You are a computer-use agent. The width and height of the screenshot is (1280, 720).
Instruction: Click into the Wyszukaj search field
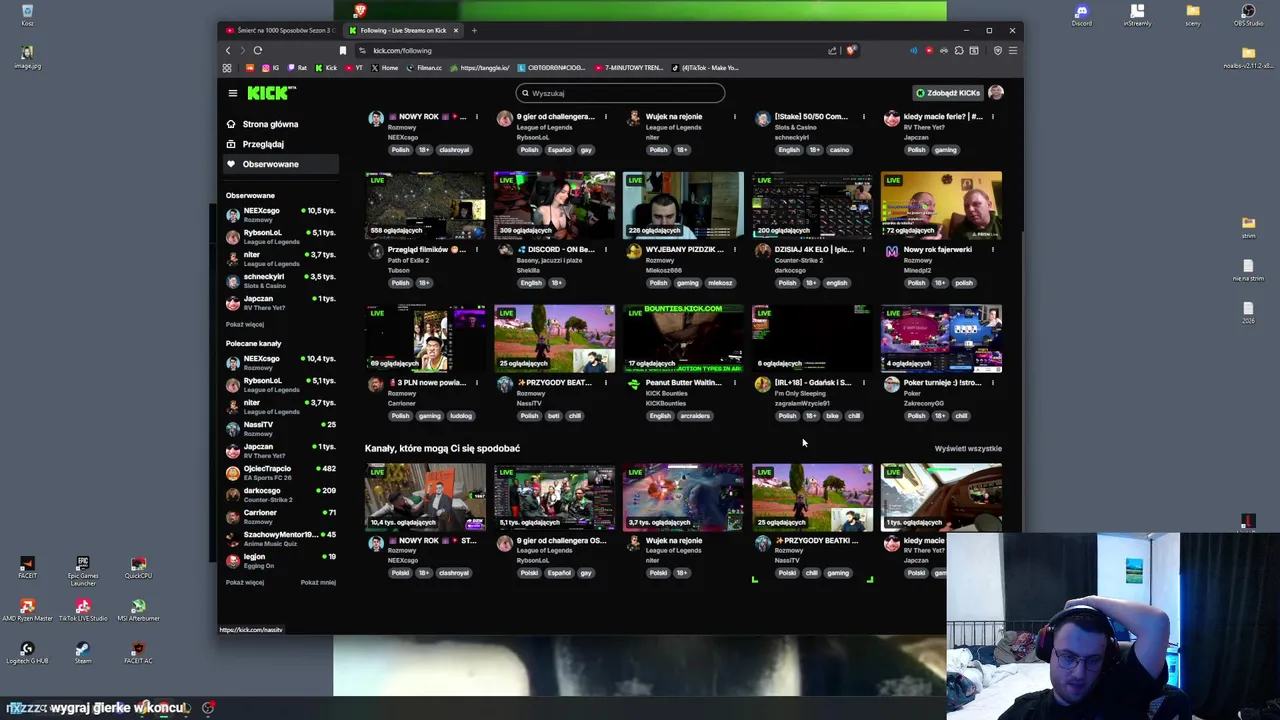[620, 93]
